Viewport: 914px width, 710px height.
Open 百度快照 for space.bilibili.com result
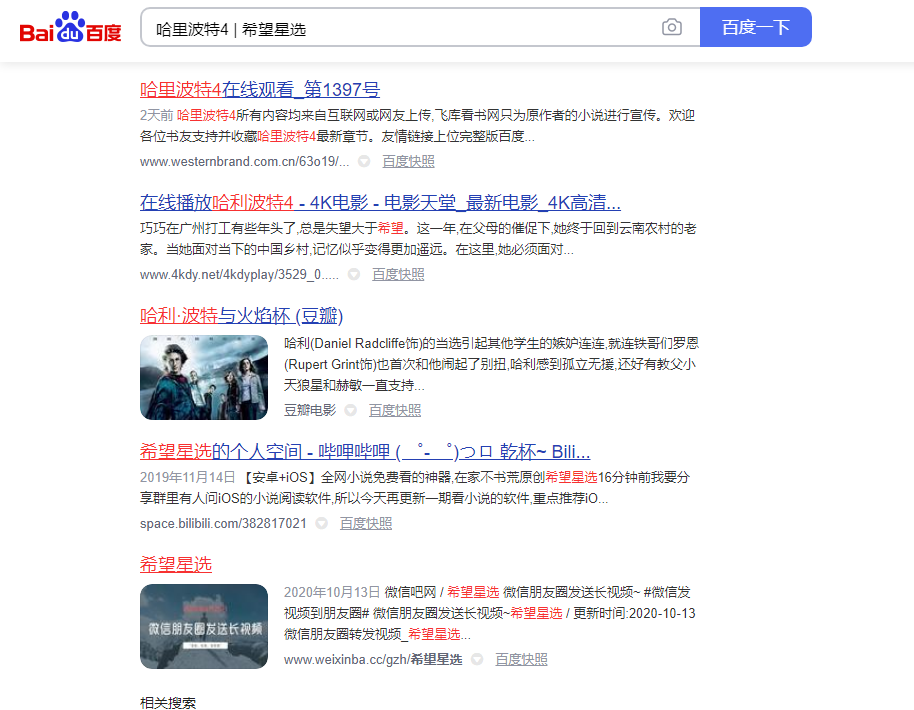pos(365,523)
